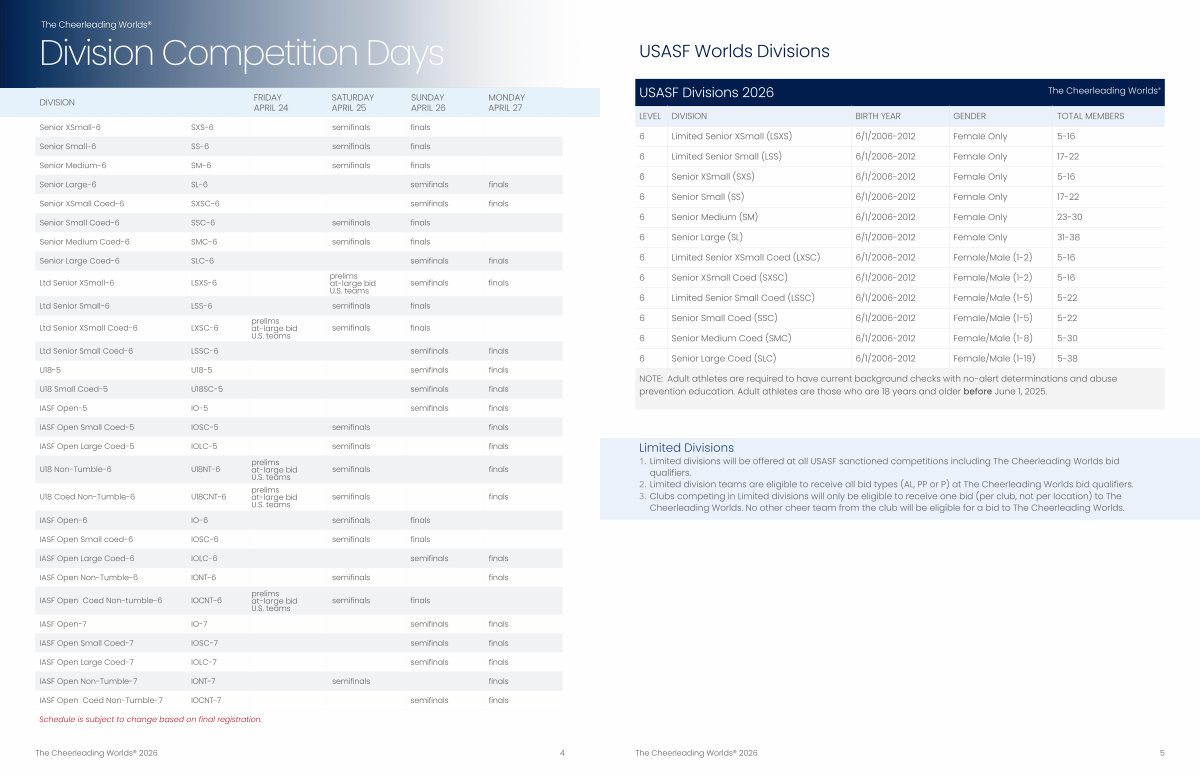
Task: Select the Senior Large (SL) division row
Action: 707,237
